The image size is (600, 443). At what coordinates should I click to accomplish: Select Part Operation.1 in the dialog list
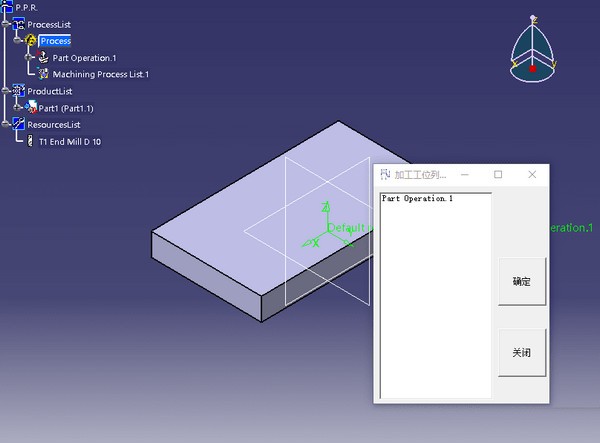click(417, 199)
